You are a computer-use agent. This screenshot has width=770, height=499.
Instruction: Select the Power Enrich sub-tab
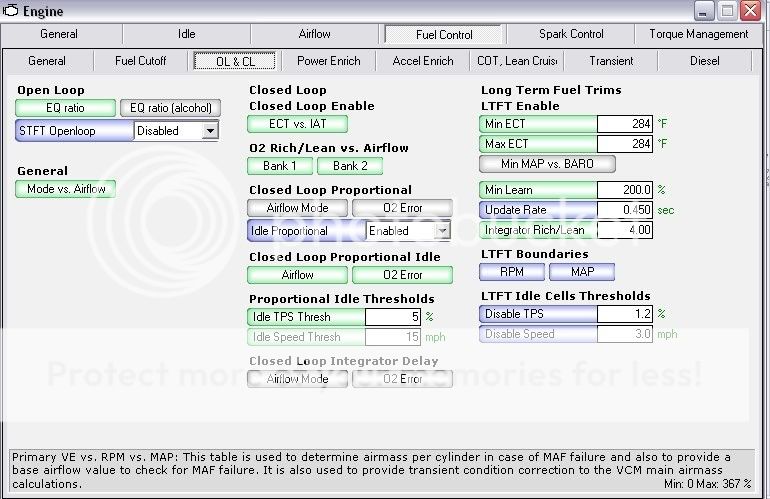coord(329,61)
